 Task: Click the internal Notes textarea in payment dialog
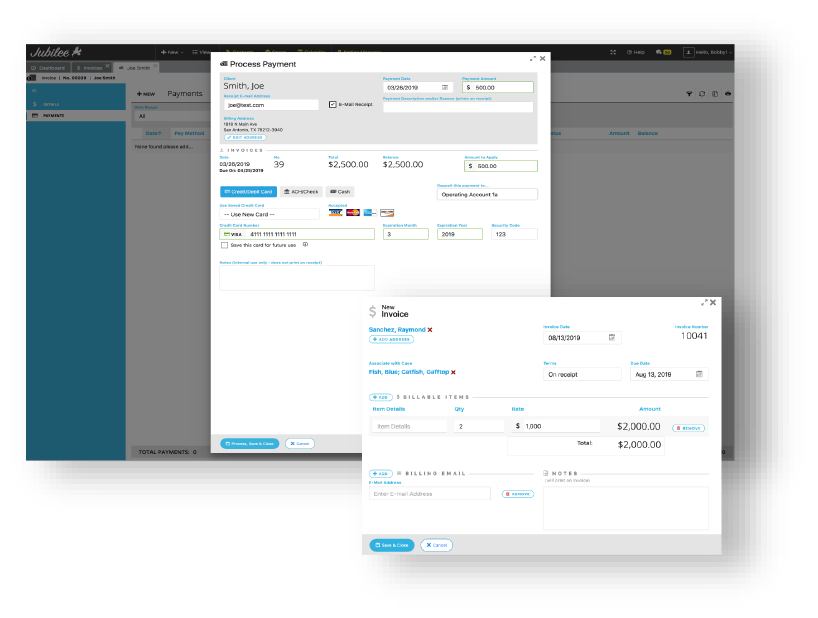pos(297,277)
